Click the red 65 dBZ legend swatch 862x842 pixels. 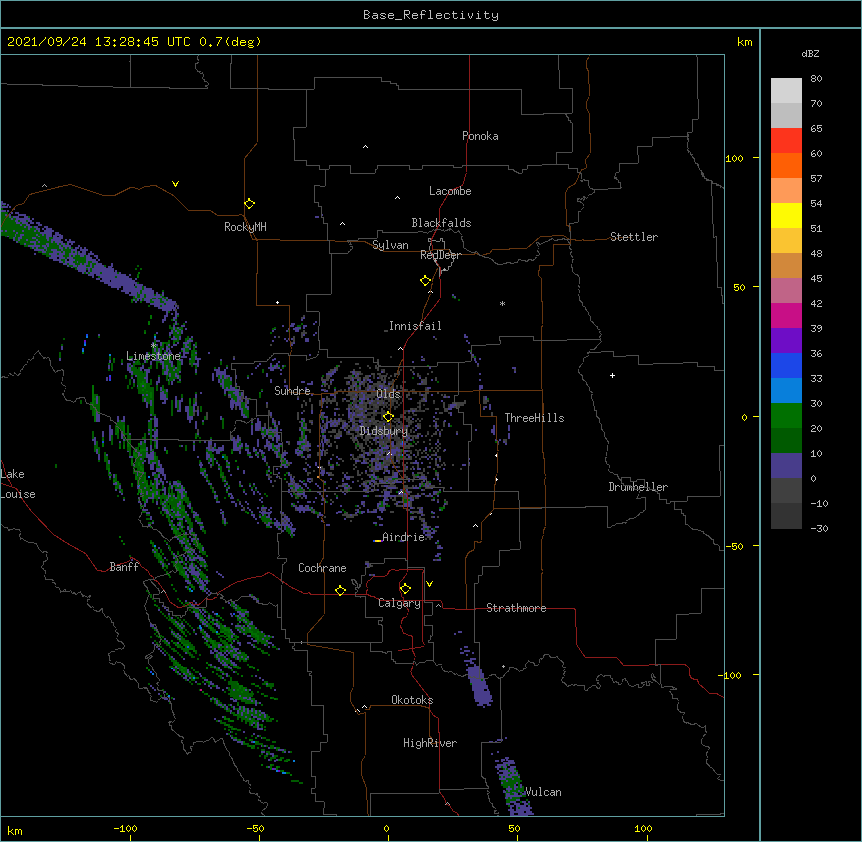click(786, 141)
